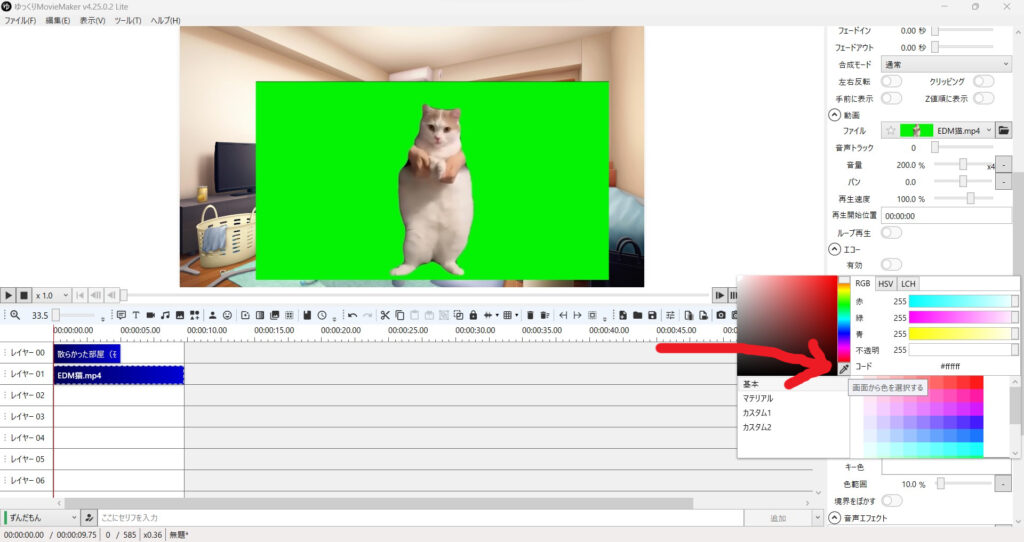Viewport: 1024px width, 542px height.
Task: Click the eyedropper to pick color from screen
Action: [x=844, y=369]
